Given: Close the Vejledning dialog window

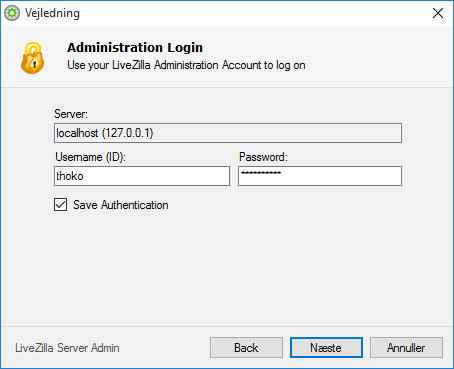Looking at the screenshot, I should tap(438, 13).
